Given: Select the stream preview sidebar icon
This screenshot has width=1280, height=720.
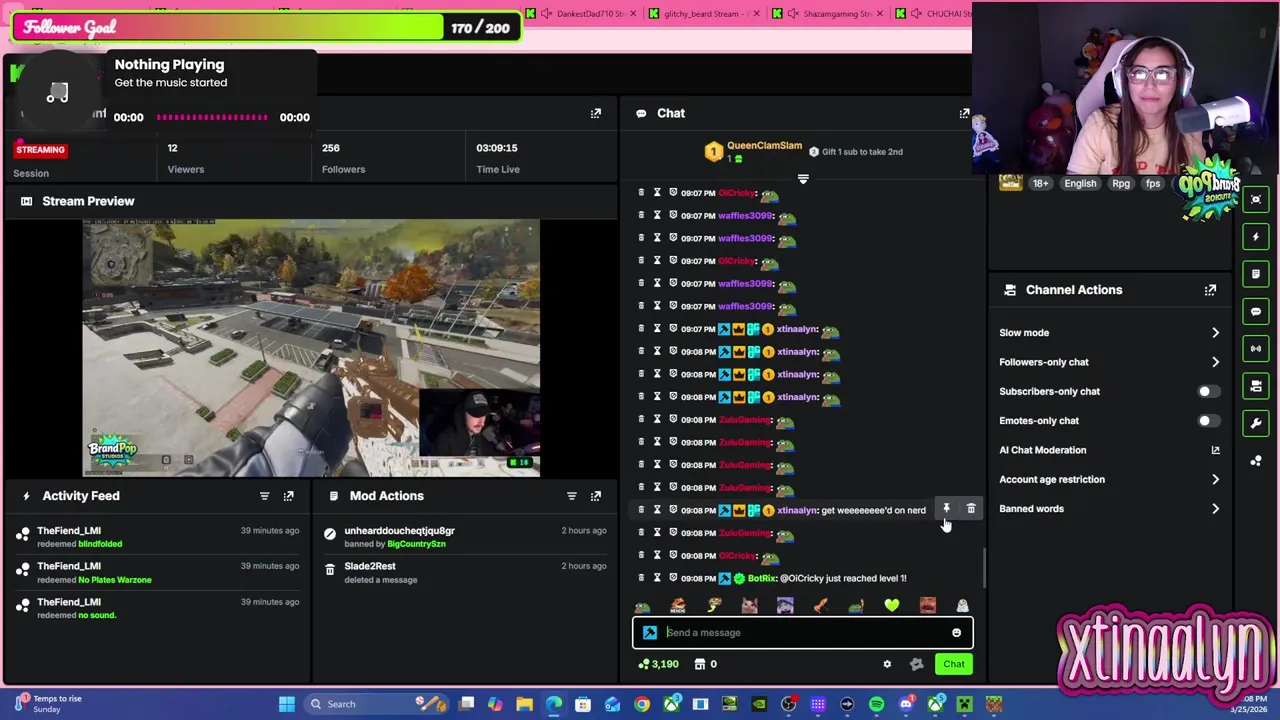Looking at the screenshot, I should tap(1256, 199).
